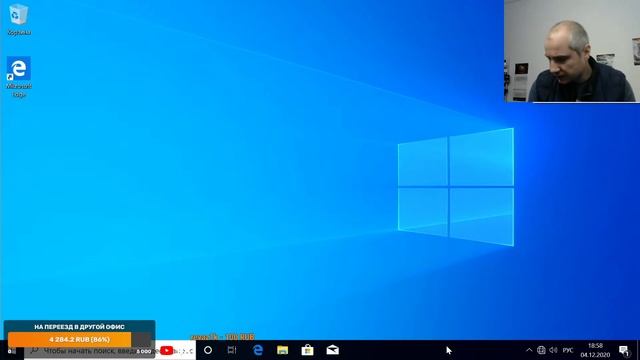The width and height of the screenshot is (640, 360).
Task: Open File Explorer from the taskbar
Action: point(282,350)
